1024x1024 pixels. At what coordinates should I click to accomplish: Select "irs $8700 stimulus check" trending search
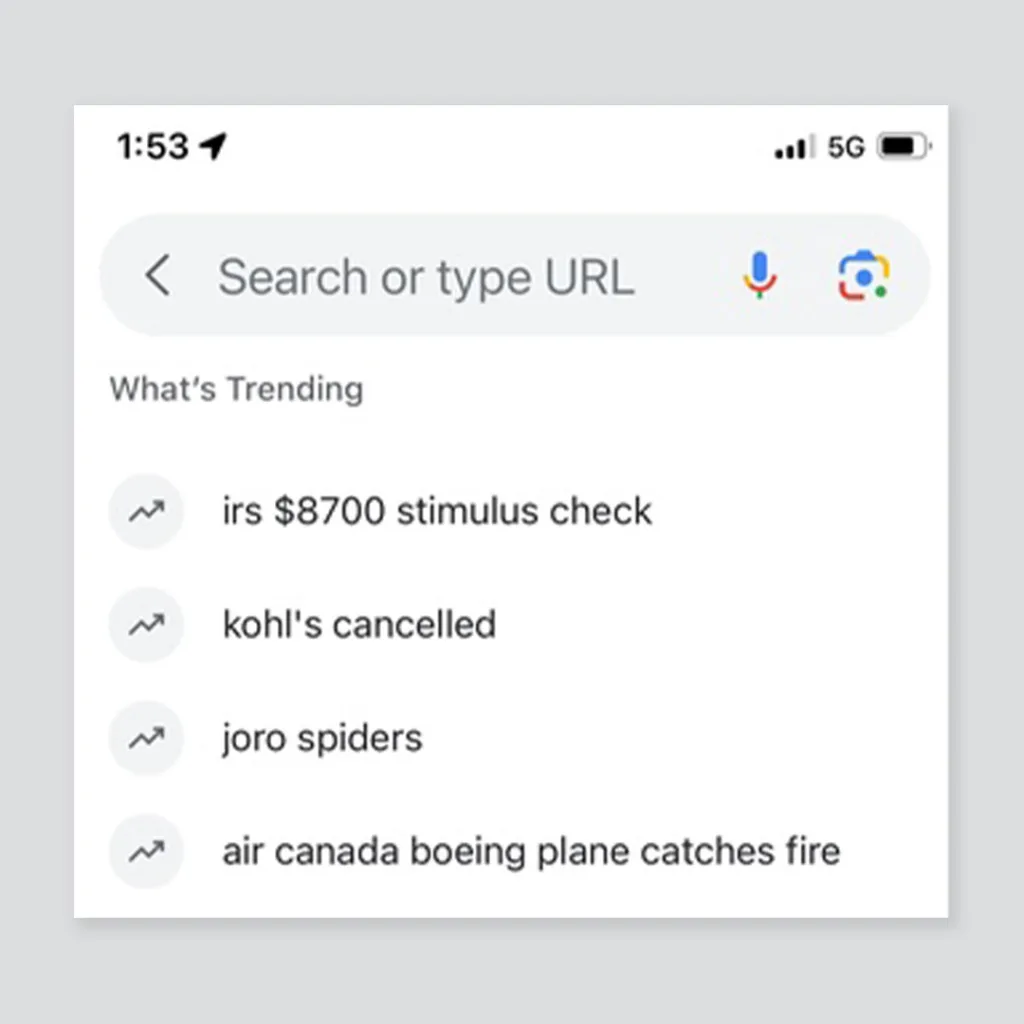click(437, 512)
